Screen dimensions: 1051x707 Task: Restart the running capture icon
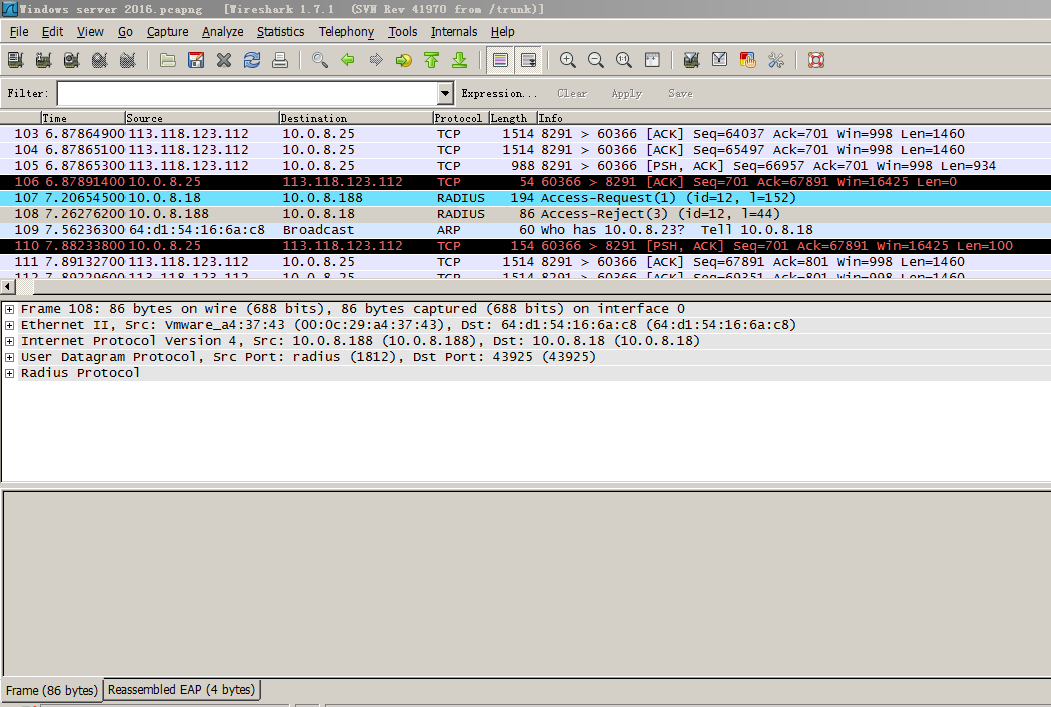tap(127, 60)
